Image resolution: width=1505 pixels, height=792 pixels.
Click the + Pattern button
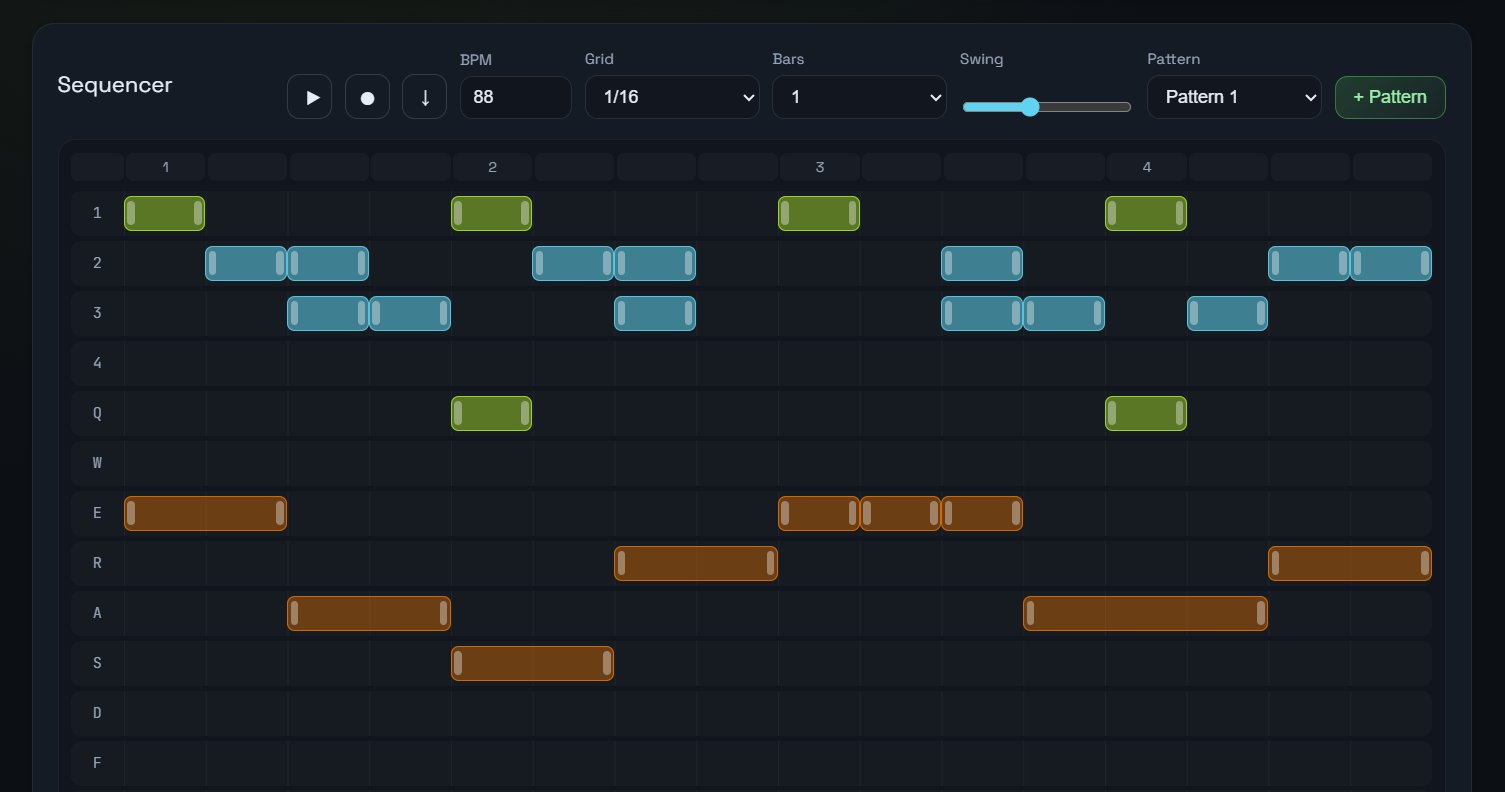tap(1390, 97)
